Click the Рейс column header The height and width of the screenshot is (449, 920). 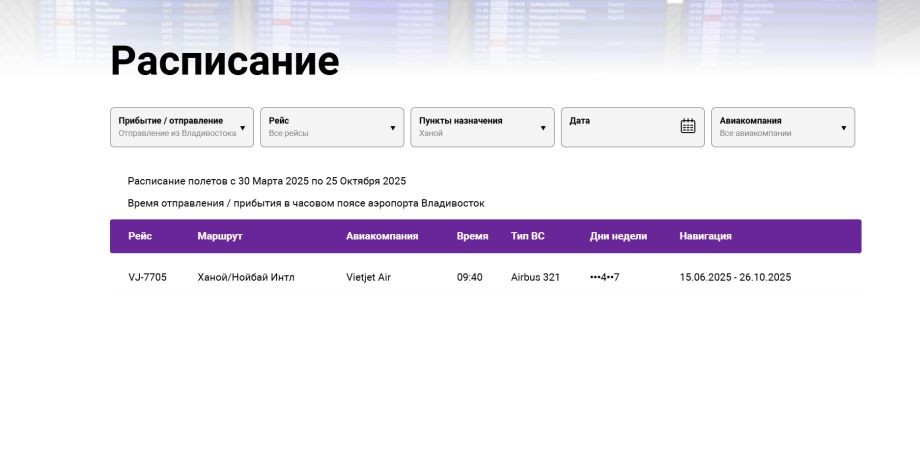pyautogui.click(x=140, y=237)
